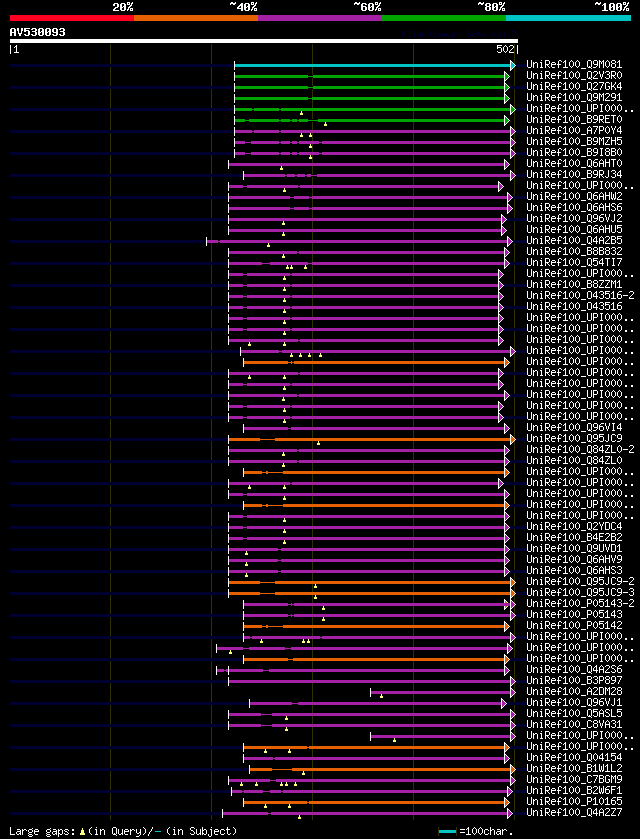640x839 pixels.
Task: Click the red 20% identity legend segment
Action: point(72,18)
